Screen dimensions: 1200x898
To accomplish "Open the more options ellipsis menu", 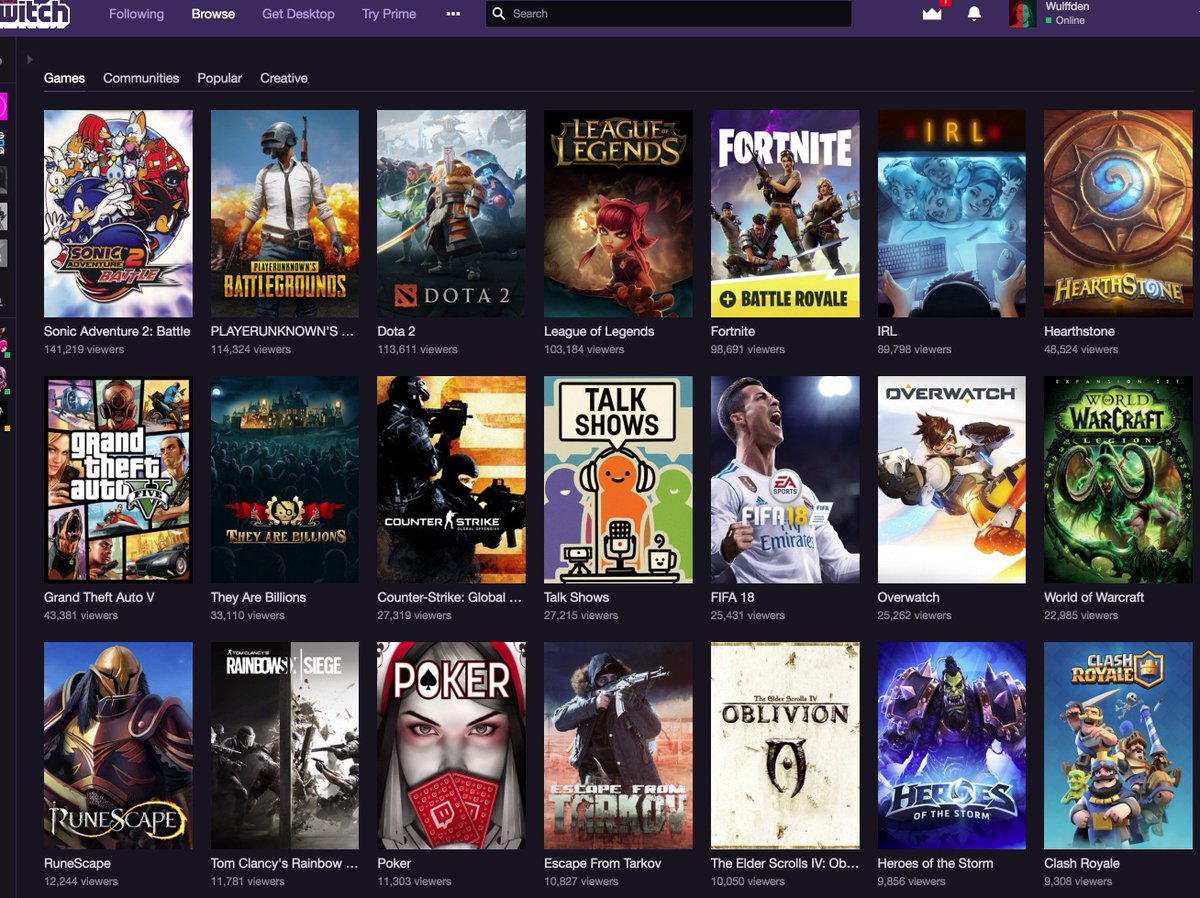I will coord(453,14).
